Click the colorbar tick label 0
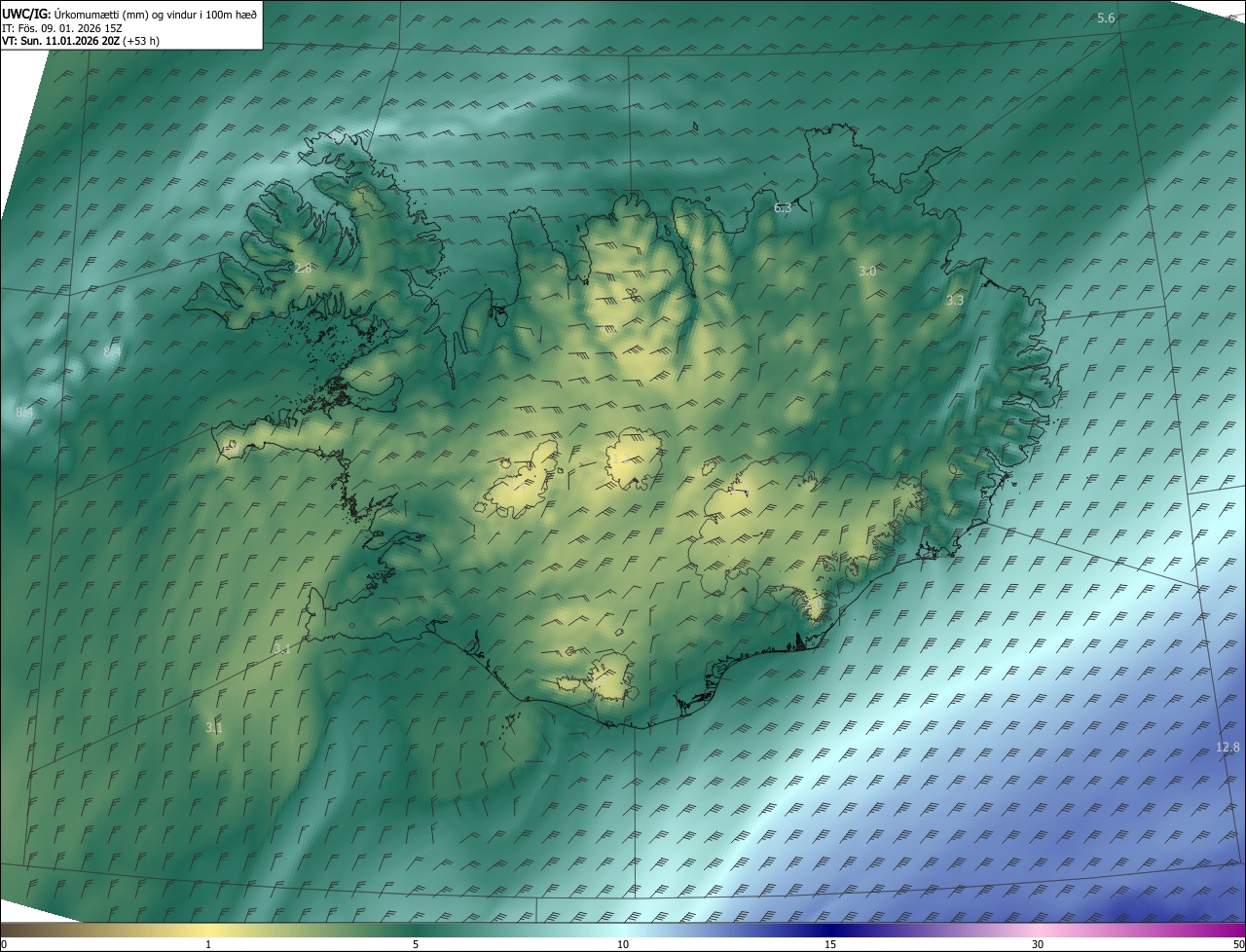Viewport: 1246px width, 952px height. (3, 944)
